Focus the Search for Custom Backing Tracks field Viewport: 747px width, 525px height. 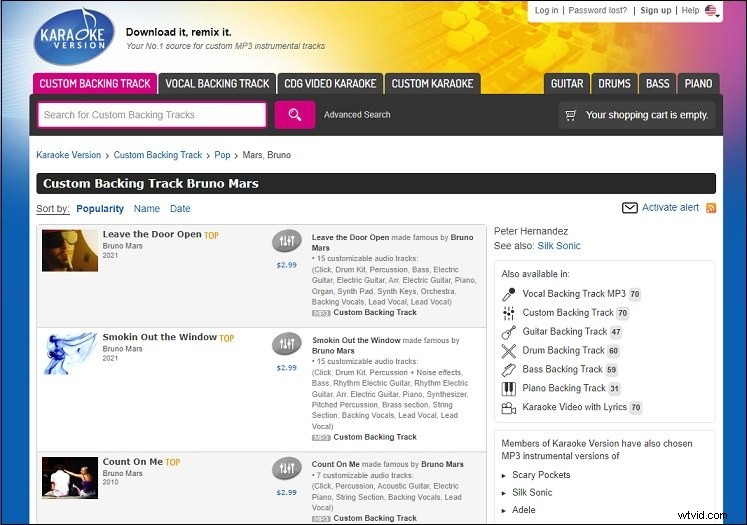(x=152, y=115)
